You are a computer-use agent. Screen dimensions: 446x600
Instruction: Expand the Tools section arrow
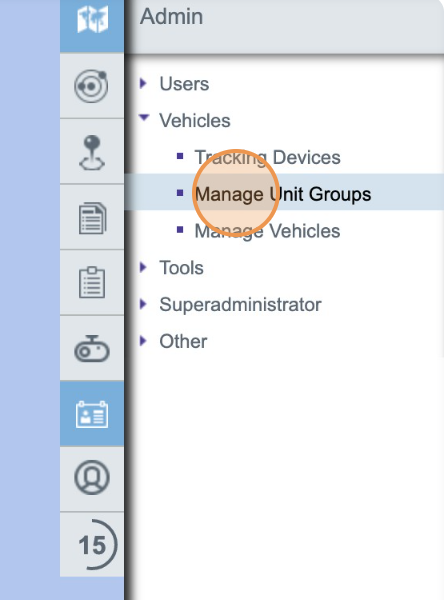[144, 267]
